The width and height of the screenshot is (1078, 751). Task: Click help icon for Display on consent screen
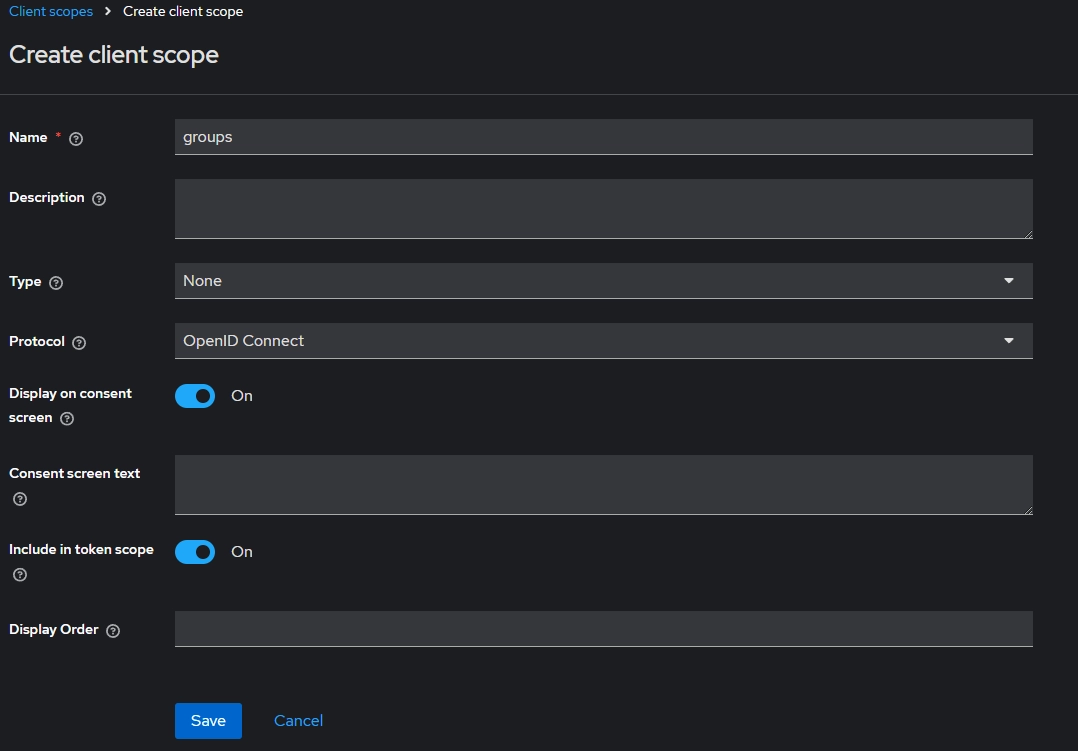tap(67, 419)
